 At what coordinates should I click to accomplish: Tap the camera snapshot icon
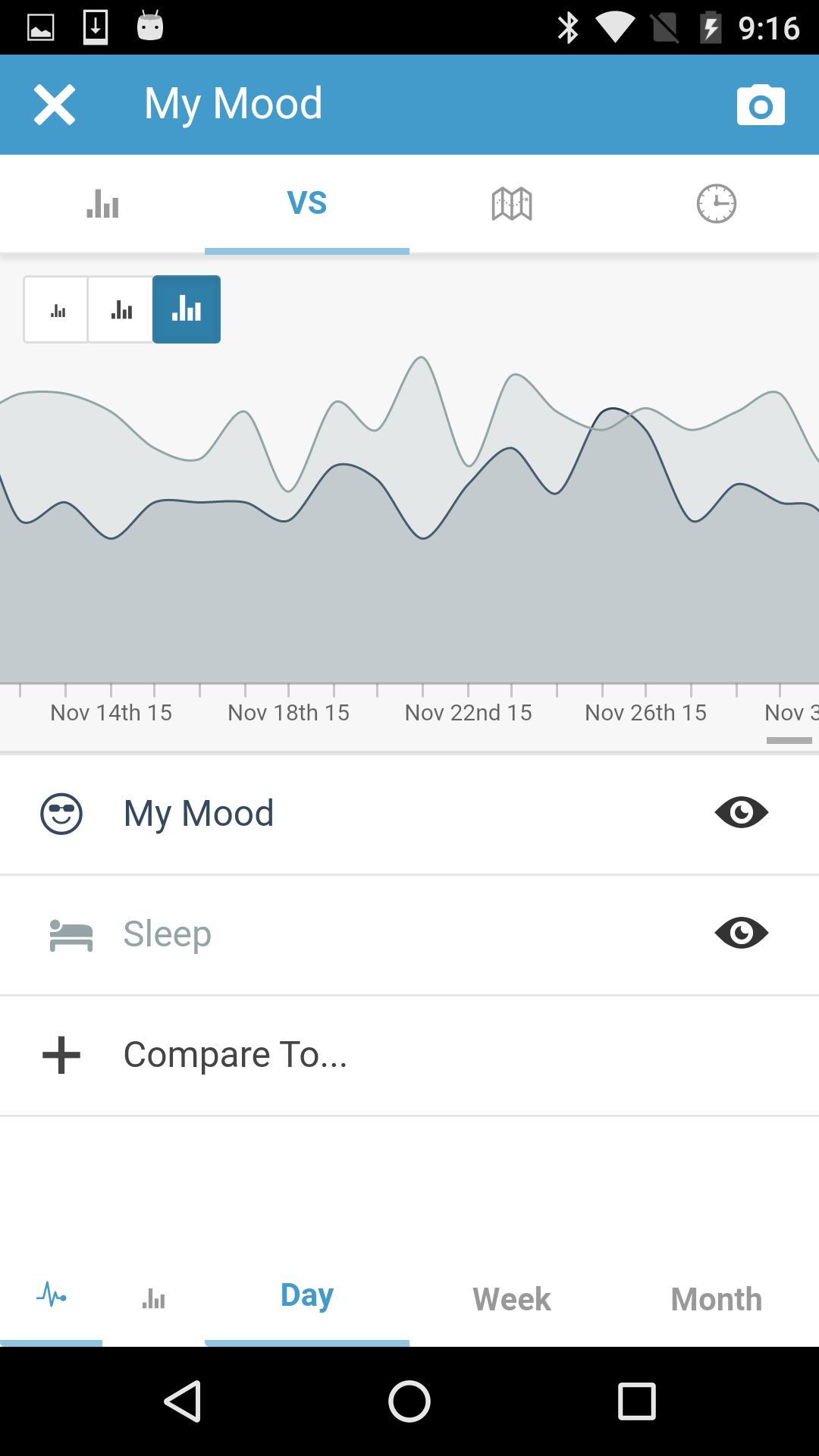(761, 105)
